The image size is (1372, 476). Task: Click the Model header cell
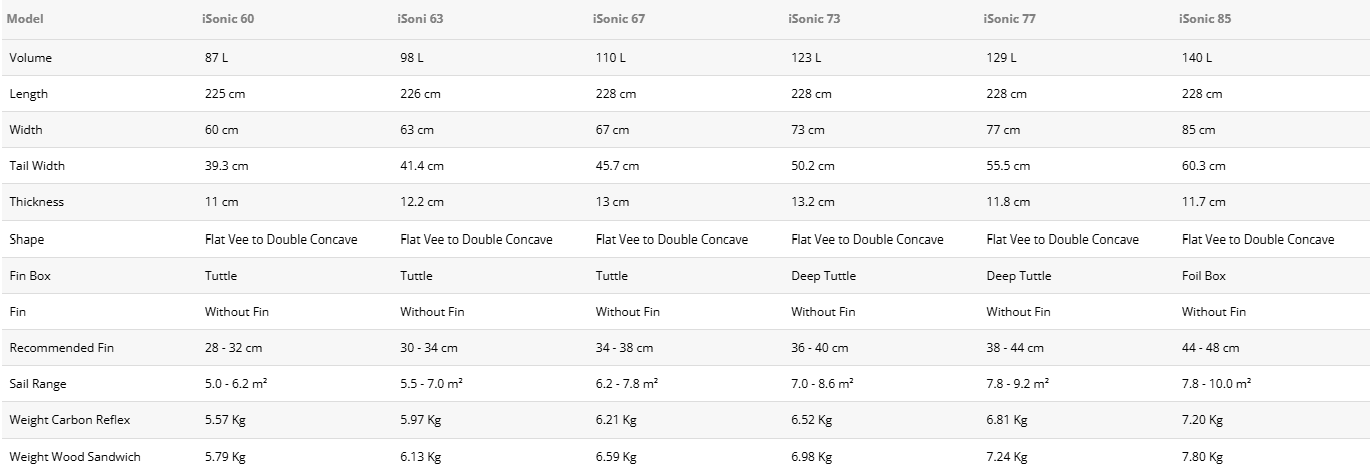pyautogui.click(x=25, y=19)
